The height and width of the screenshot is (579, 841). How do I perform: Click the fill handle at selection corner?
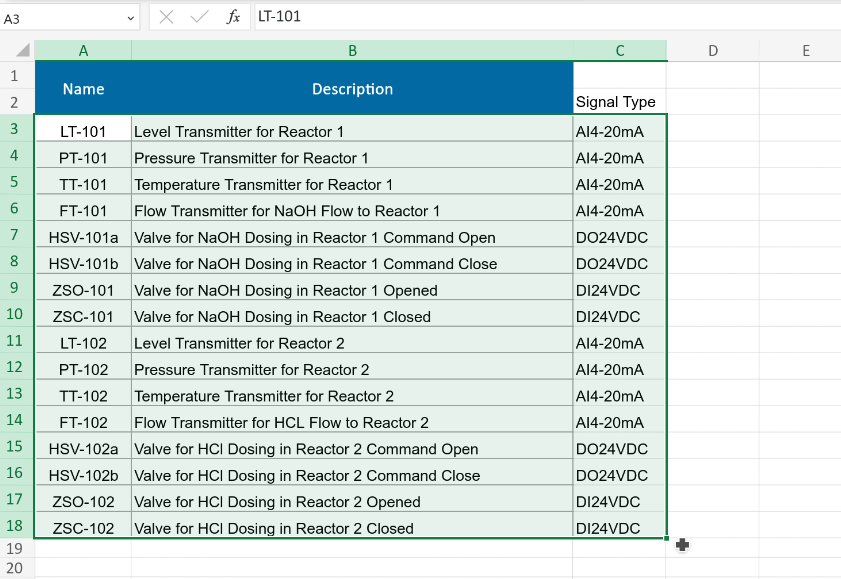[x=667, y=538]
